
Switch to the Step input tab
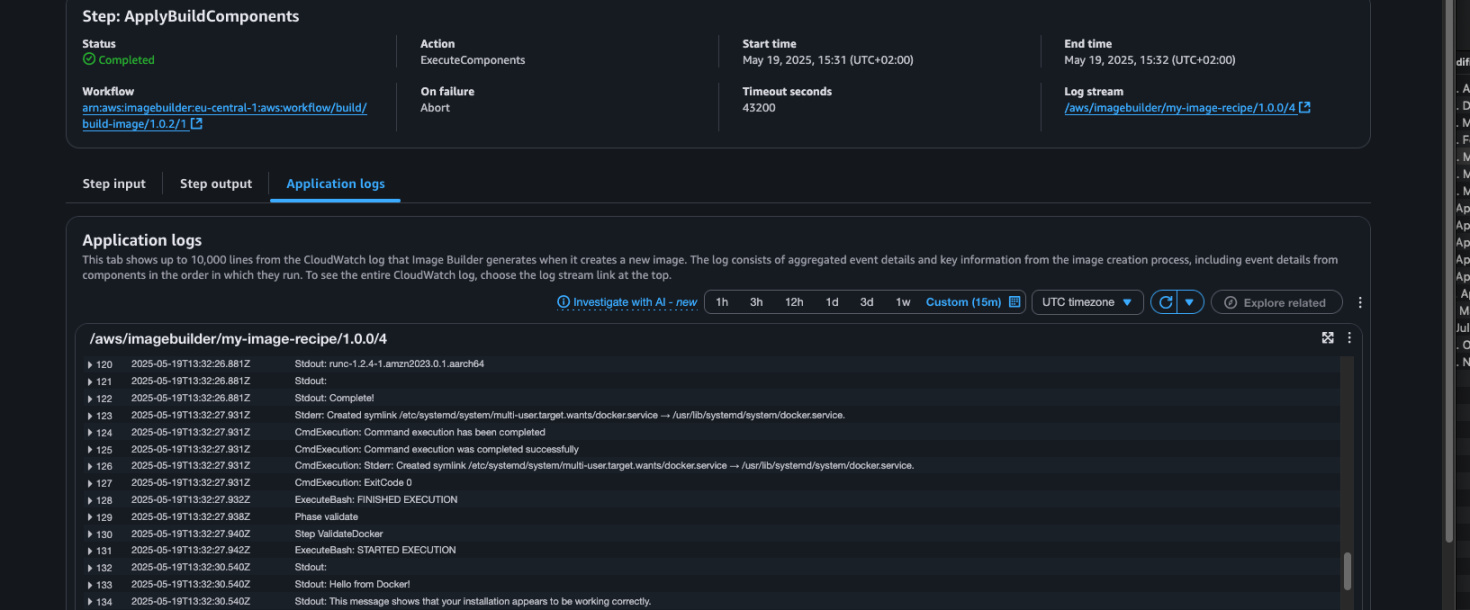113,183
